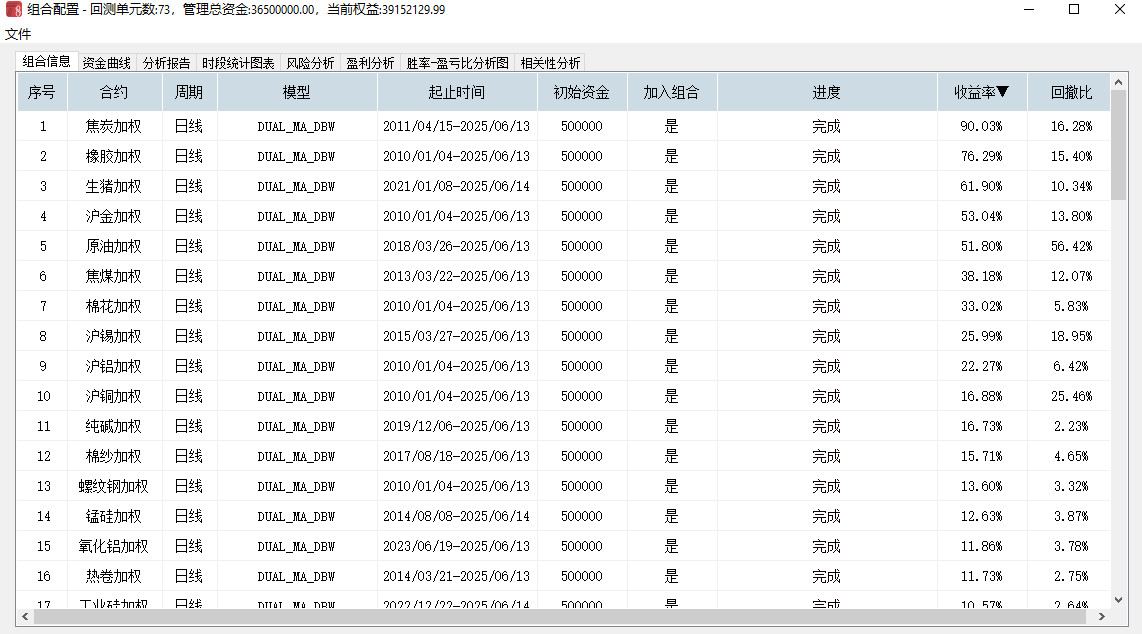Click the 回撤比 column header
Screen dimensions: 1142x634
(x=1071, y=93)
